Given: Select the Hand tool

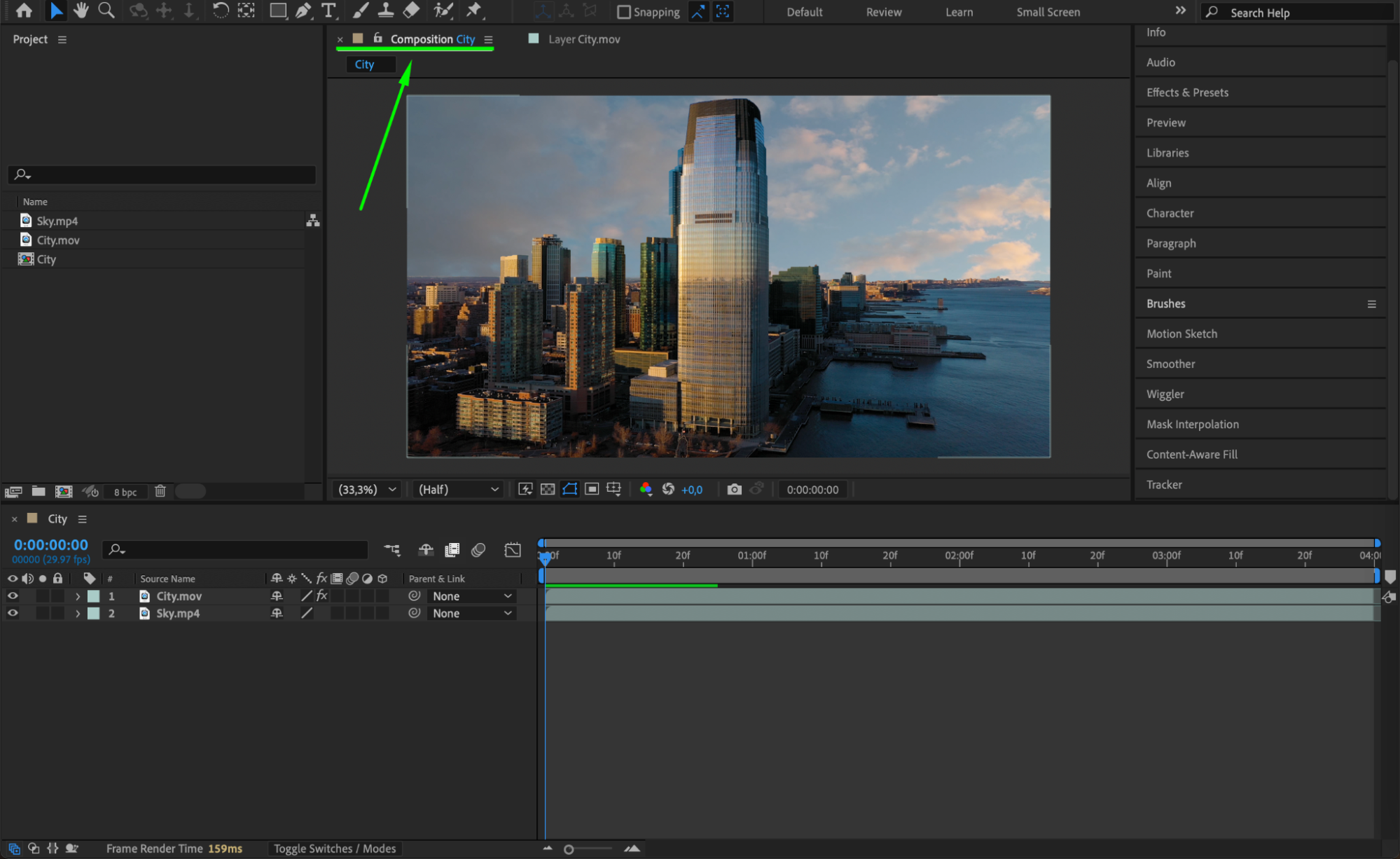Looking at the screenshot, I should point(81,11).
